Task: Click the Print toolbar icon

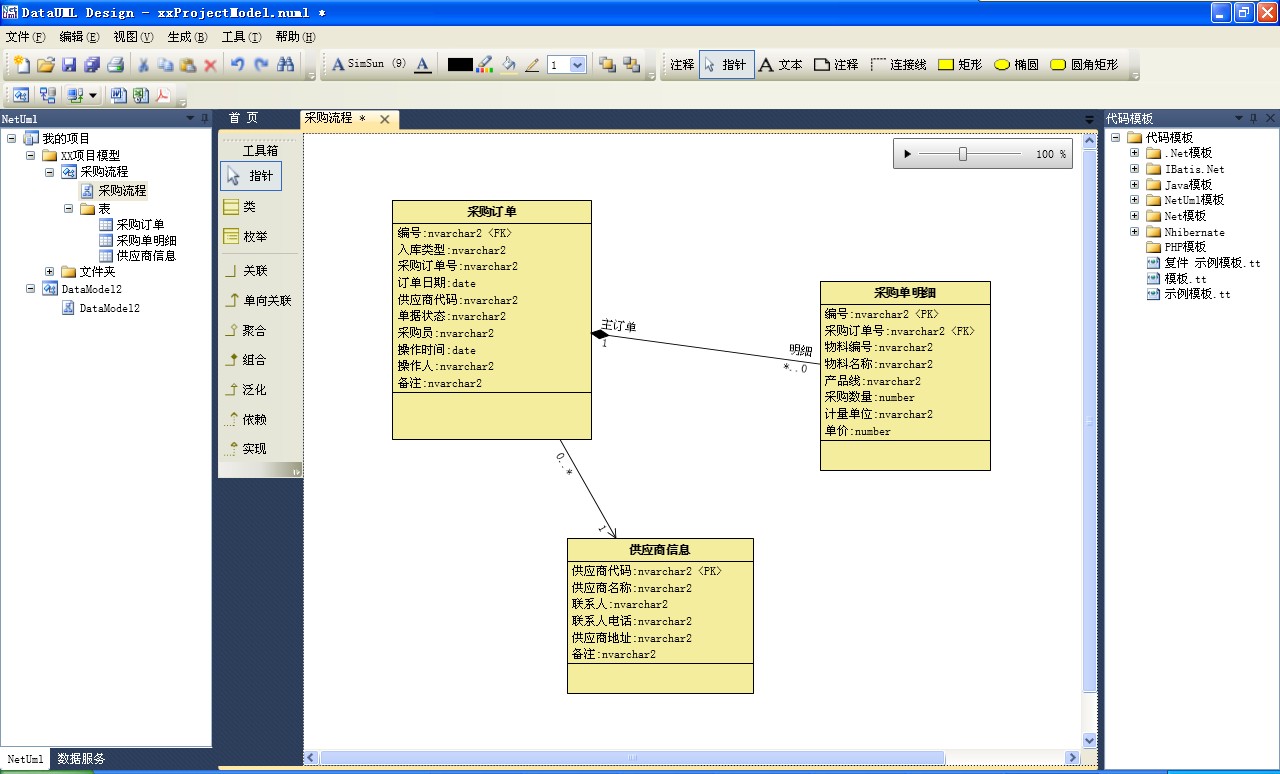Action: [115, 65]
